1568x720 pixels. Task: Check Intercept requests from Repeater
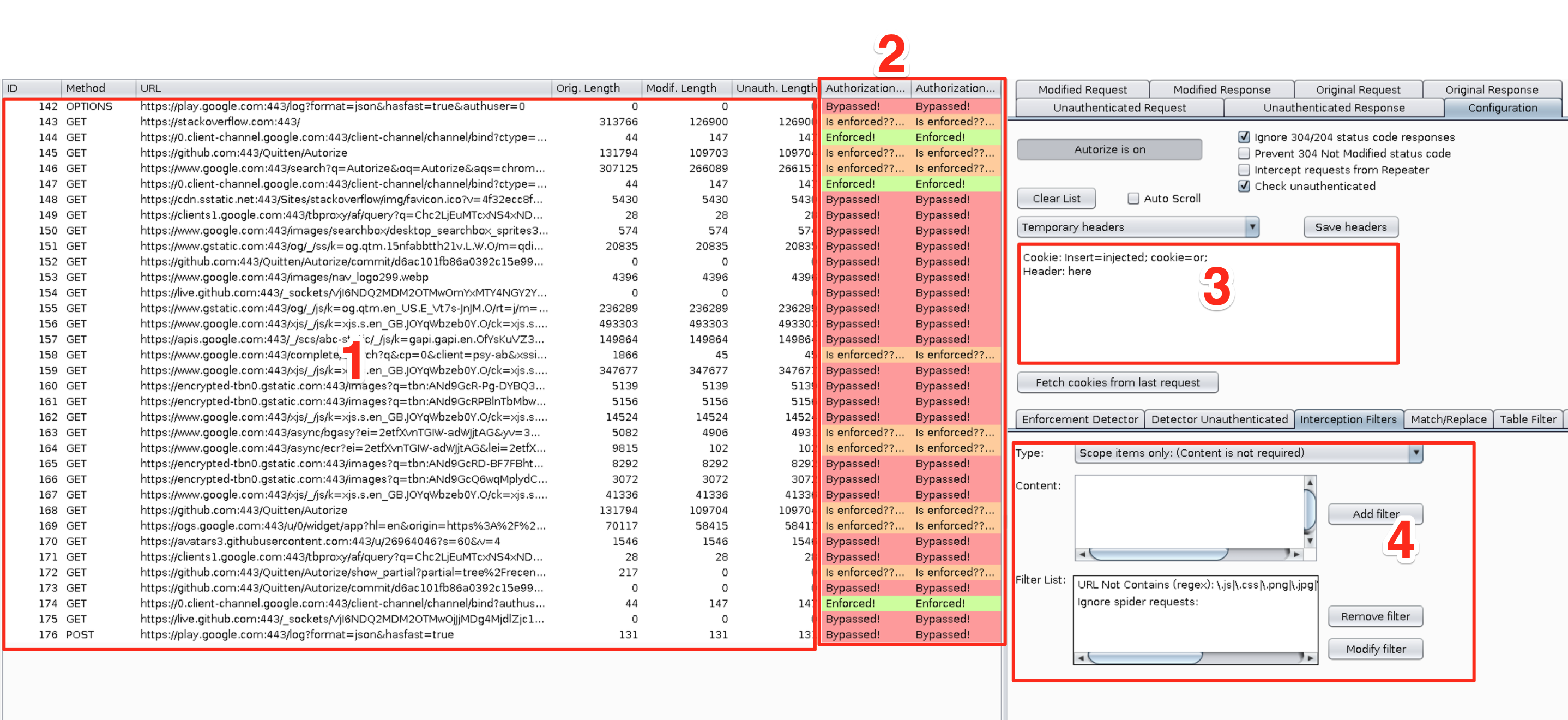click(x=1244, y=170)
